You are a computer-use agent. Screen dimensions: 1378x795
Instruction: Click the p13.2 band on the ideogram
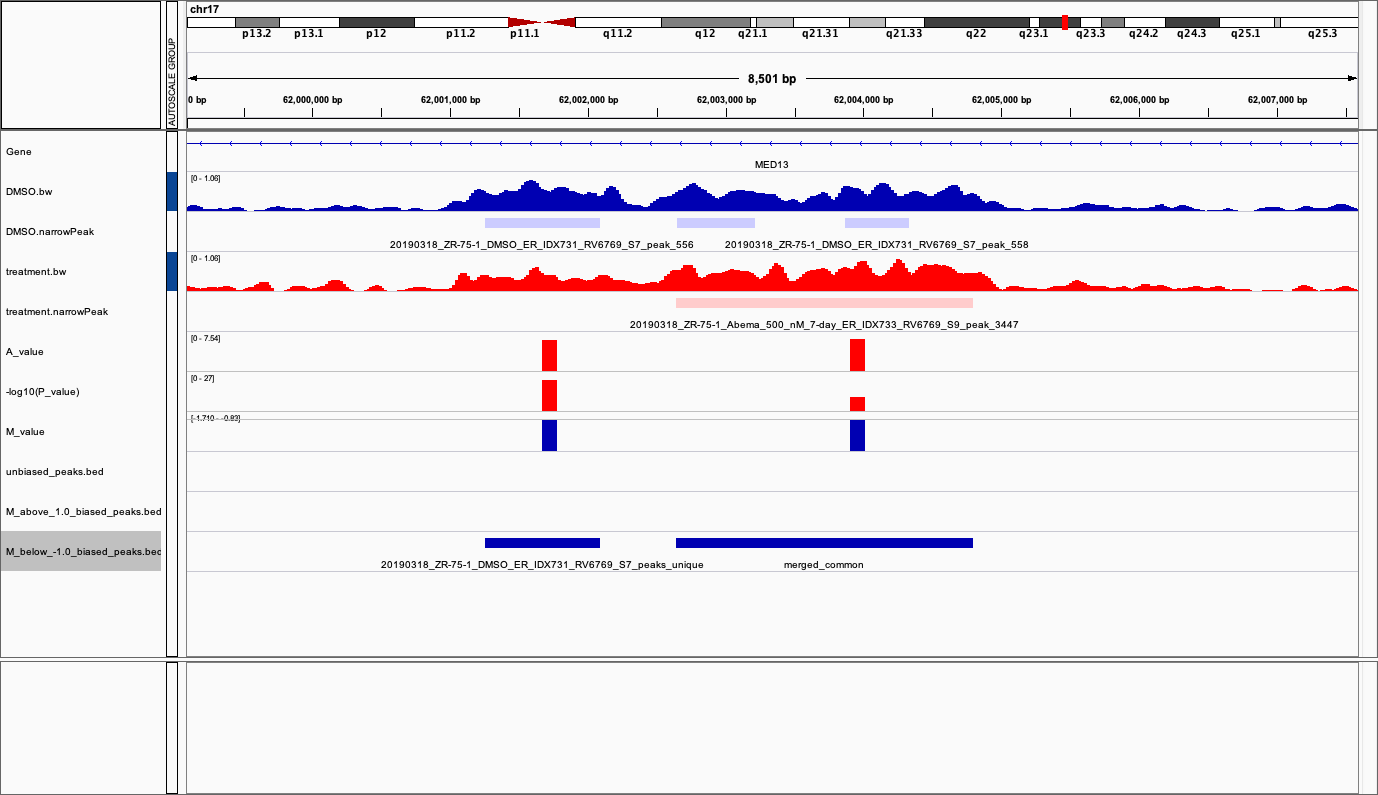click(257, 22)
